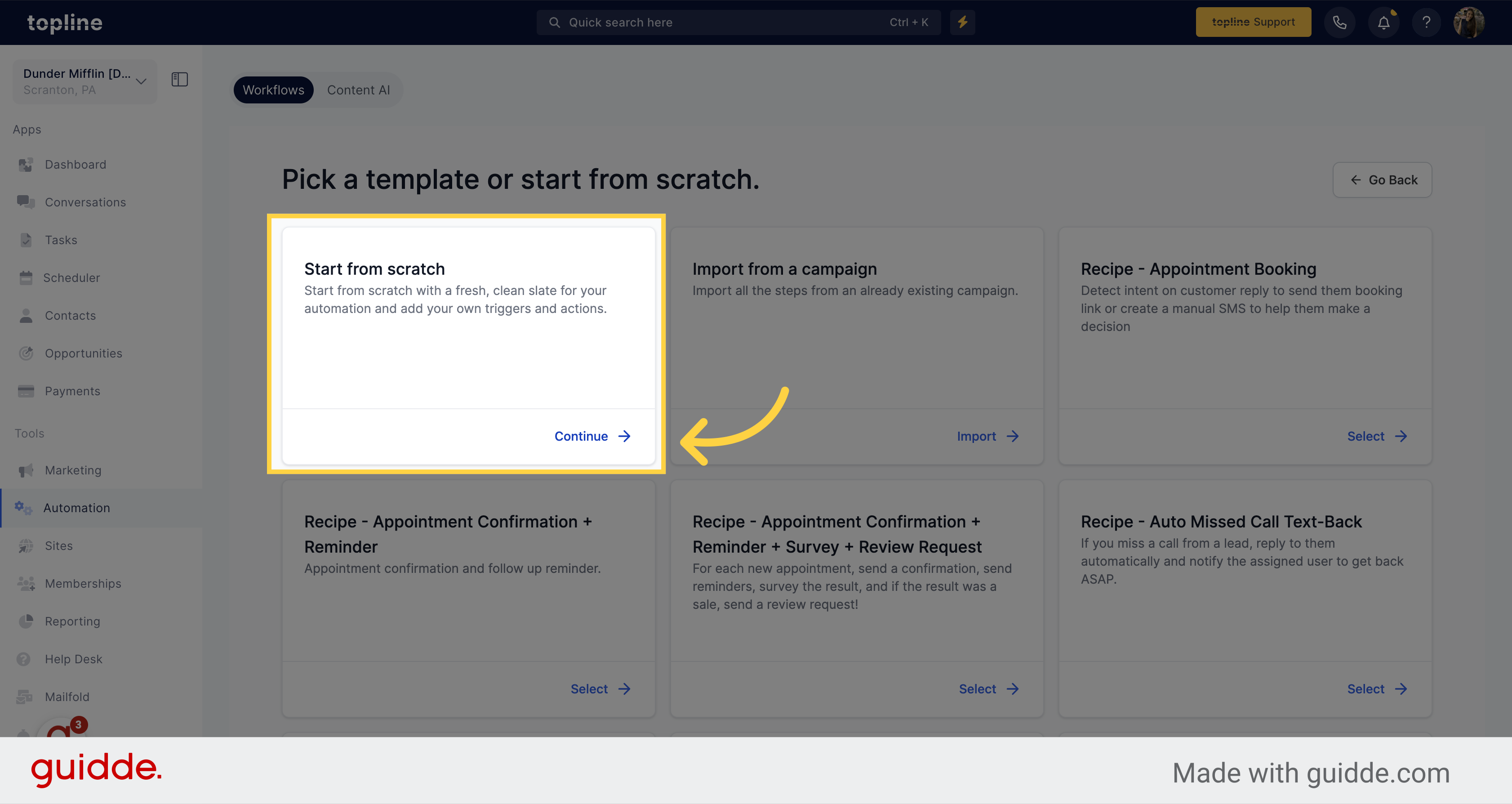The image size is (1512, 804).
Task: Click the notification bell icon
Action: [1383, 22]
